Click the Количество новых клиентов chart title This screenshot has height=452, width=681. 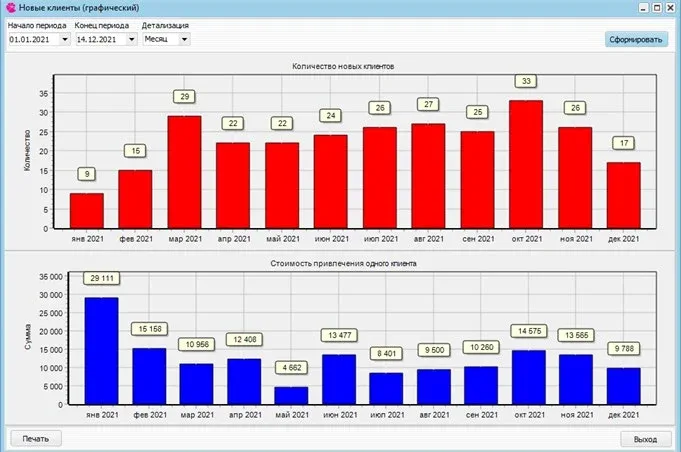(343, 66)
